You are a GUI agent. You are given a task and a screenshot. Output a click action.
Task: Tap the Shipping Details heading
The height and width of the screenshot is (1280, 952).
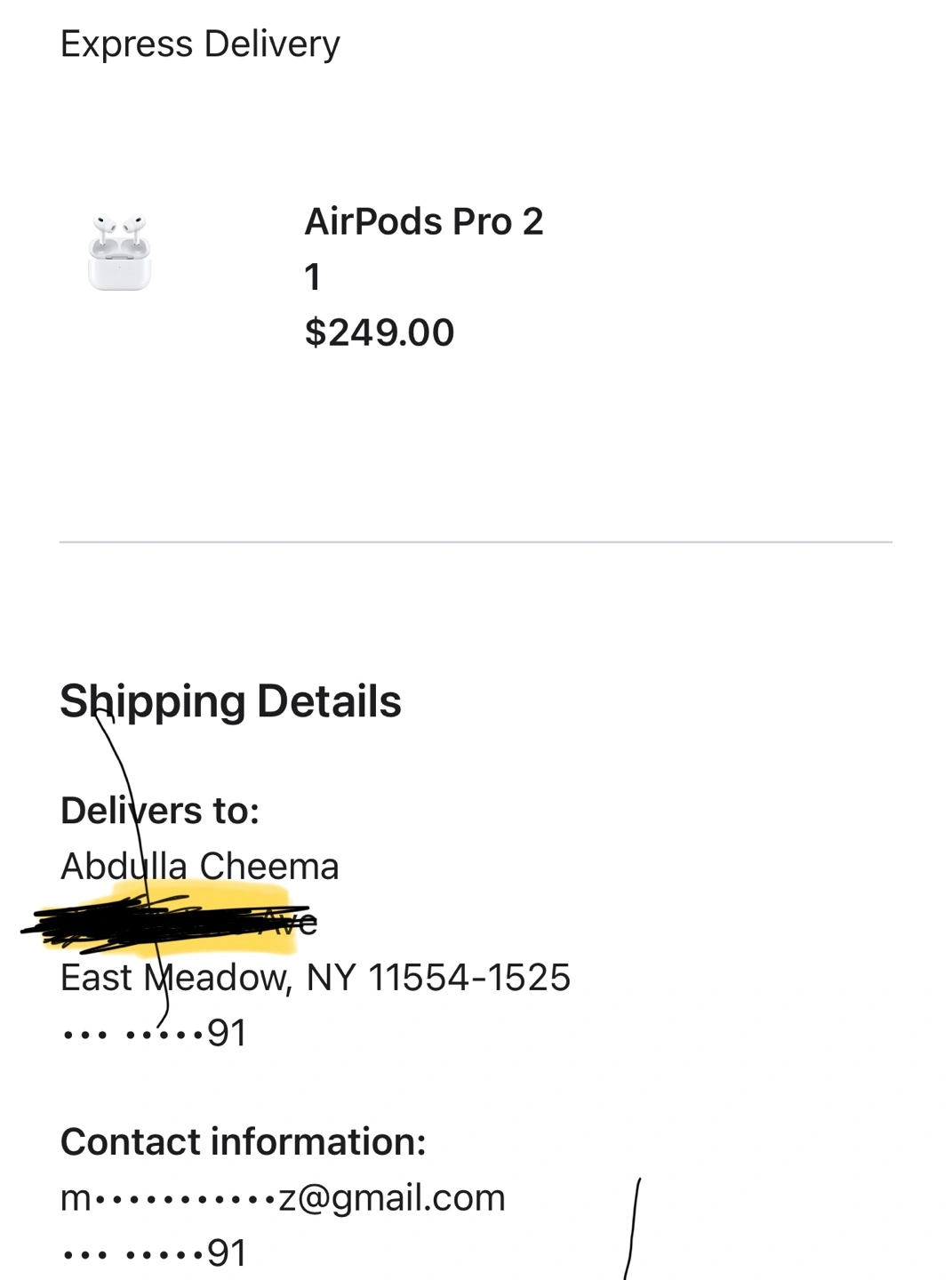230,701
